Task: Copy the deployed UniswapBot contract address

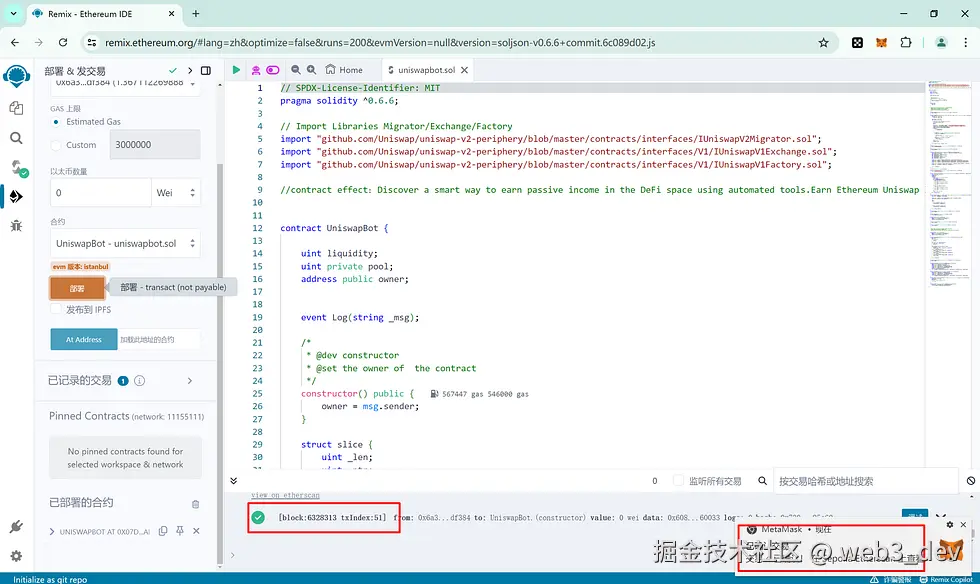Action: click(163, 531)
